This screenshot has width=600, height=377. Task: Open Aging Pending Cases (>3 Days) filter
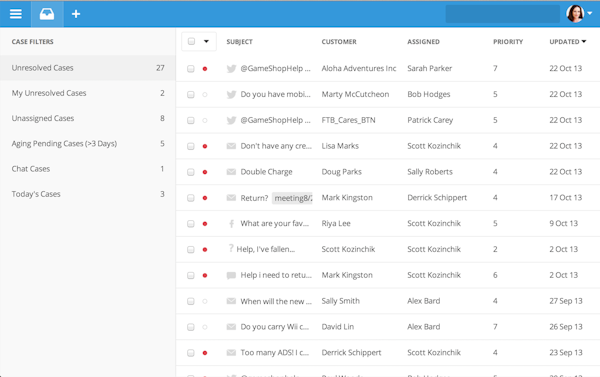88,144
